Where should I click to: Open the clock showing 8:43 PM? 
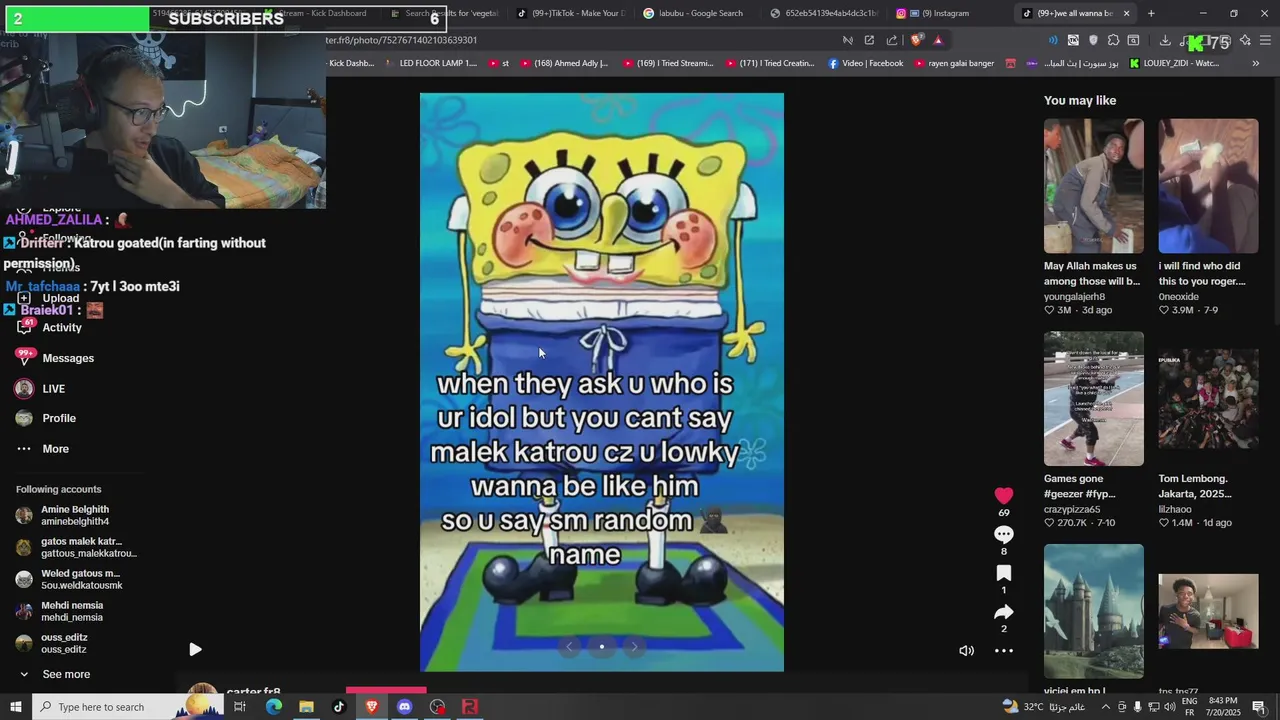(1223, 707)
